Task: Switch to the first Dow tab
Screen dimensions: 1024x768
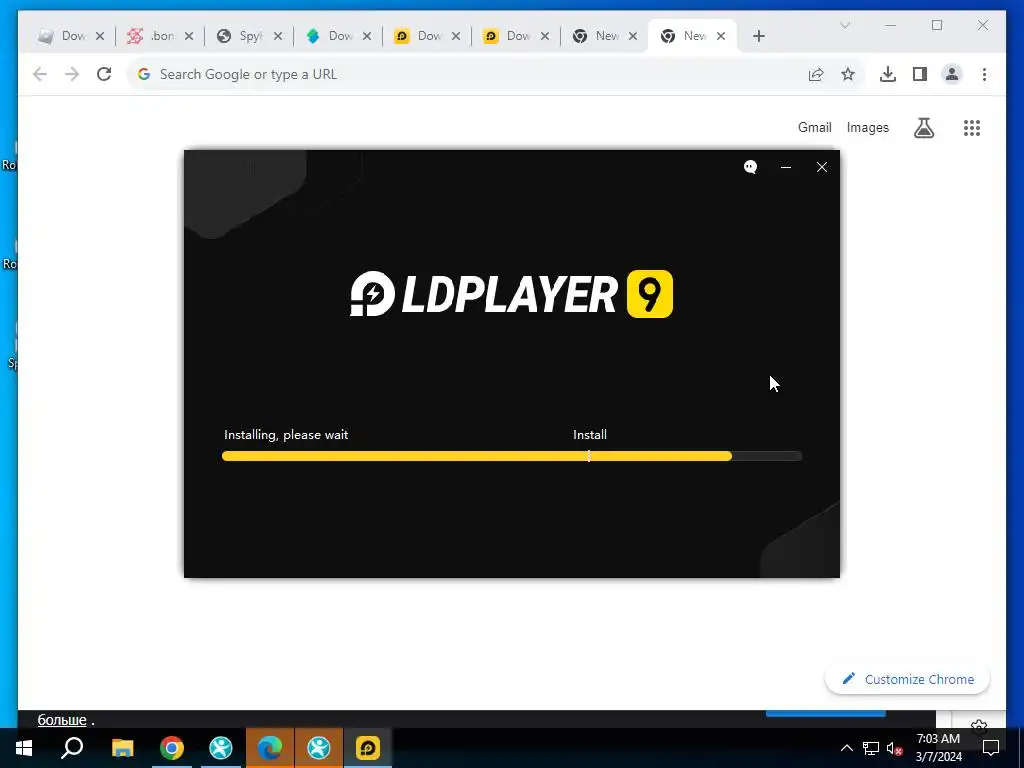Action: [63, 36]
